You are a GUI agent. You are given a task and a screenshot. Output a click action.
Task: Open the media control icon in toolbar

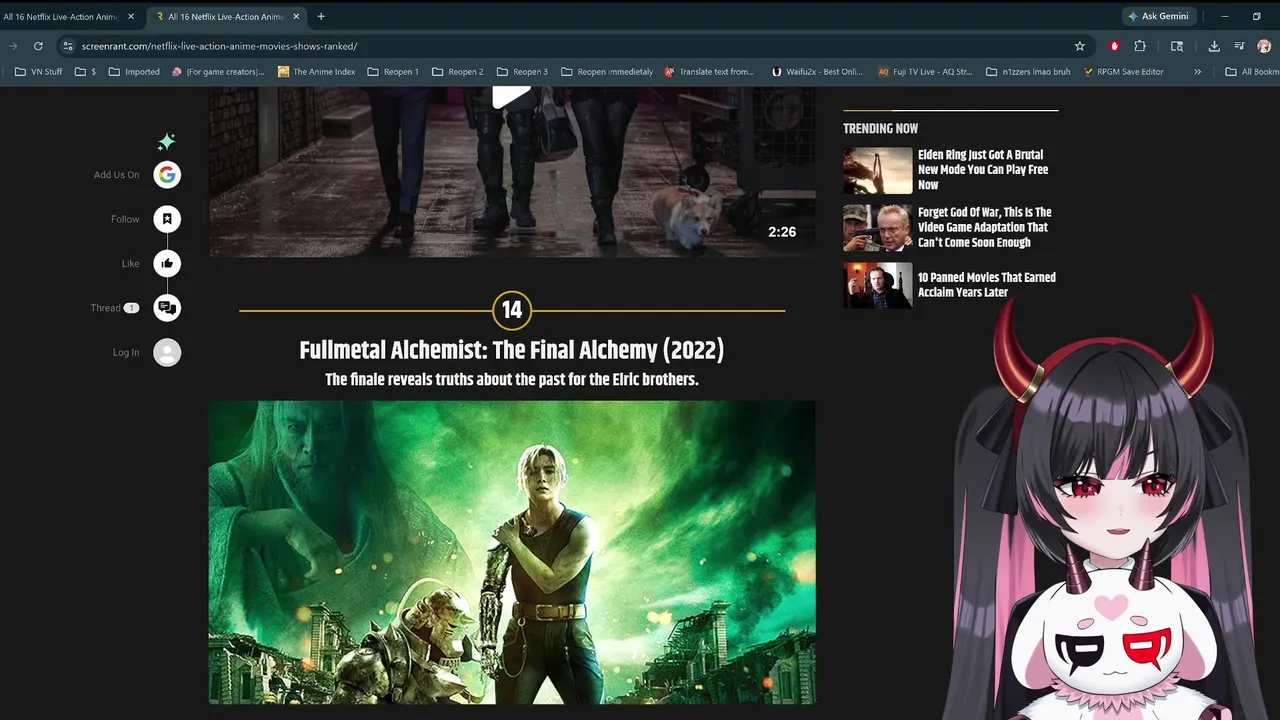coord(1239,46)
